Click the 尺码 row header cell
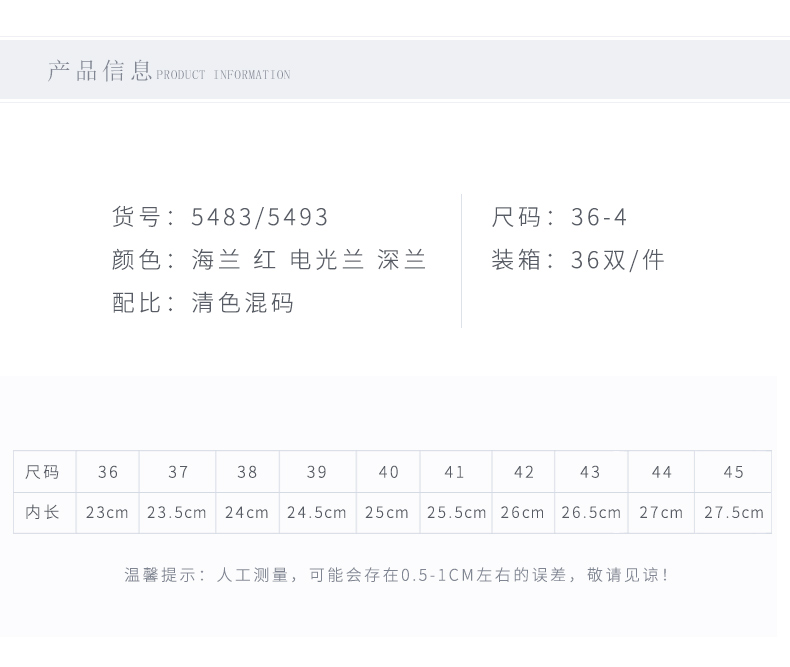This screenshot has height=667, width=790. [43, 472]
